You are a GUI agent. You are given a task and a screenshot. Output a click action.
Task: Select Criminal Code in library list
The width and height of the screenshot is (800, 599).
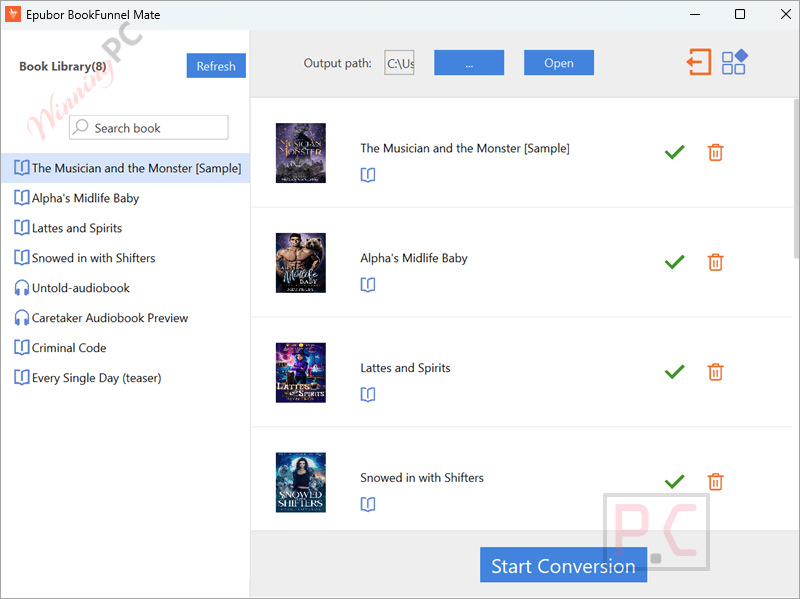[x=125, y=347]
